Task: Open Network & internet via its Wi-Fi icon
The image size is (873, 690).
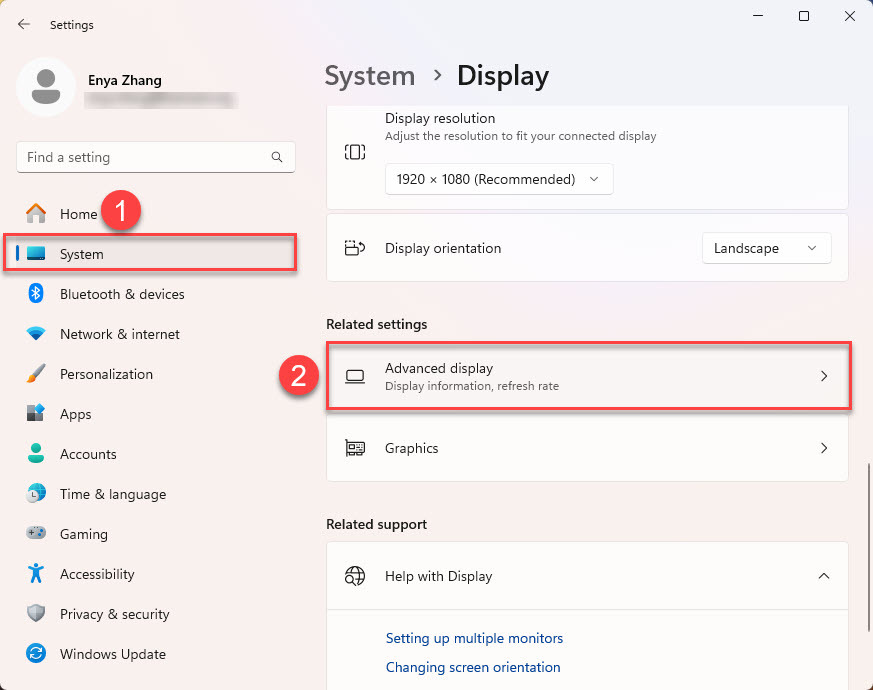Action: click(36, 334)
